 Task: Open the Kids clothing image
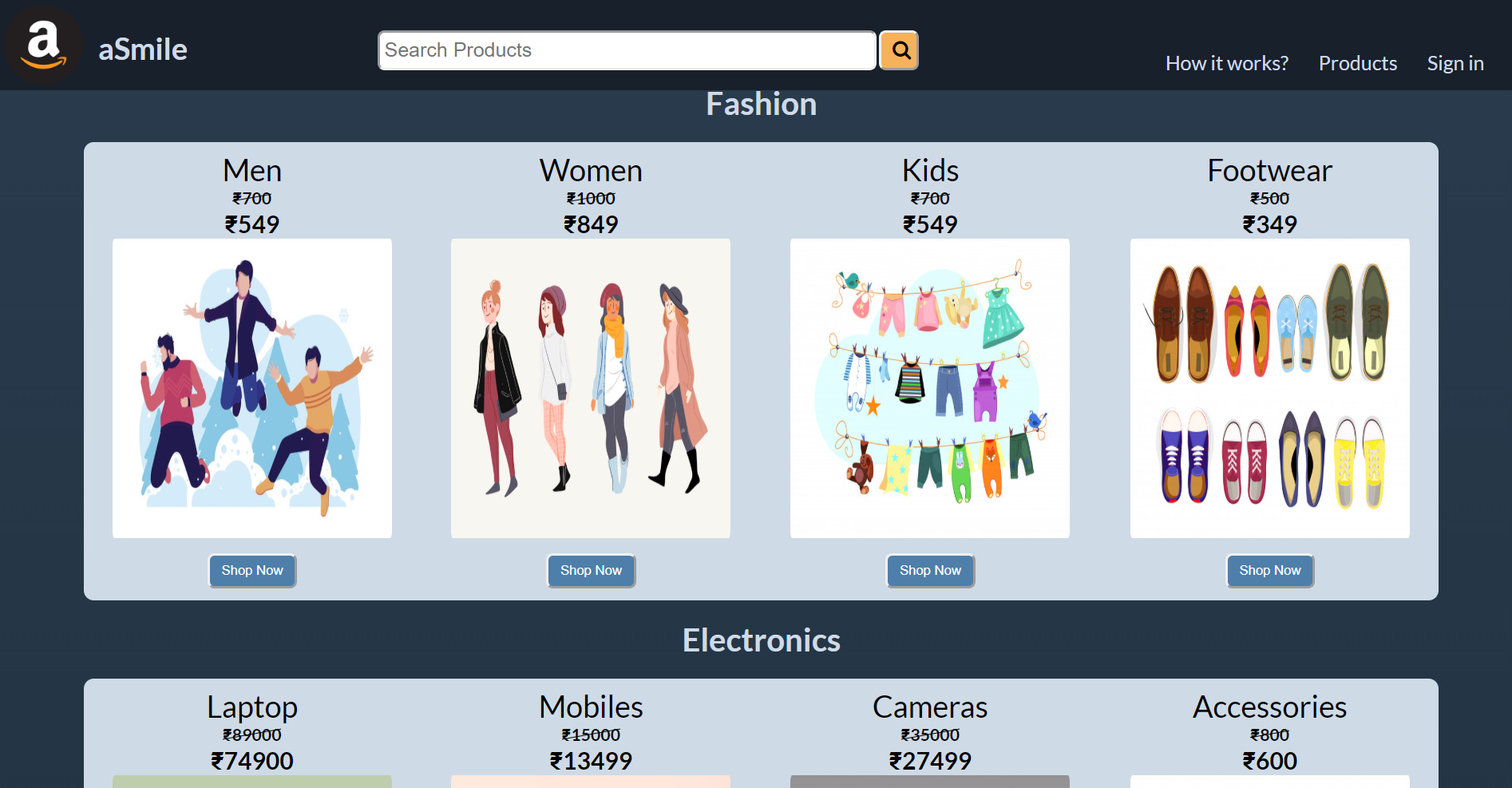(x=930, y=388)
